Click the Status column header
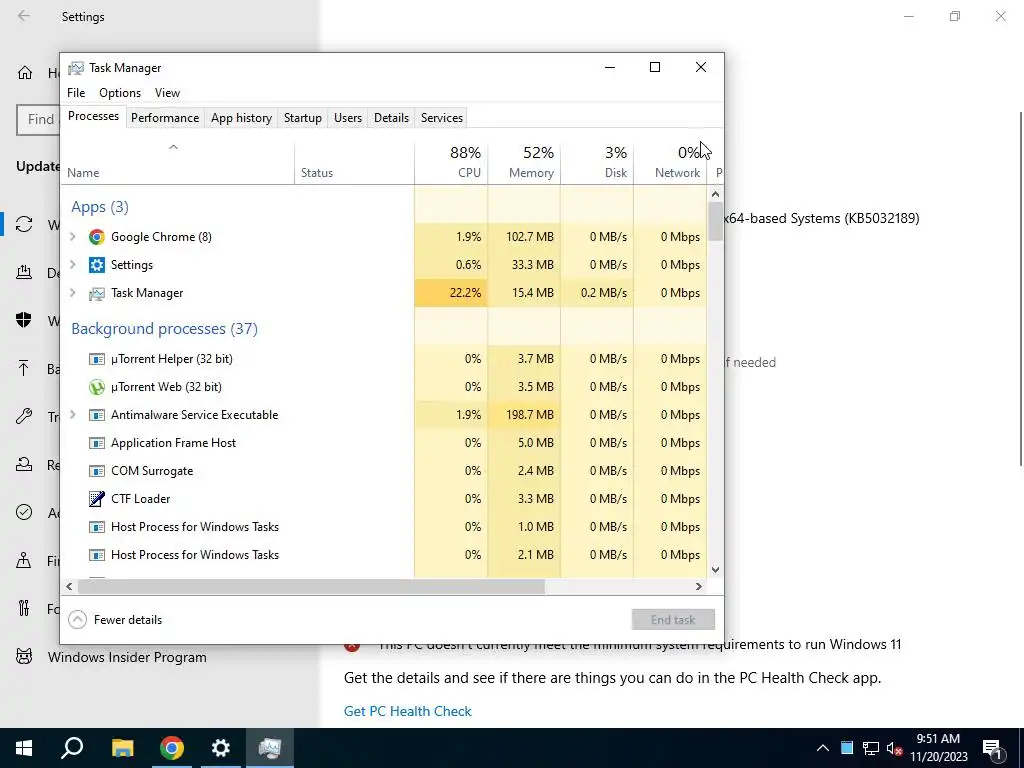 pyautogui.click(x=355, y=161)
